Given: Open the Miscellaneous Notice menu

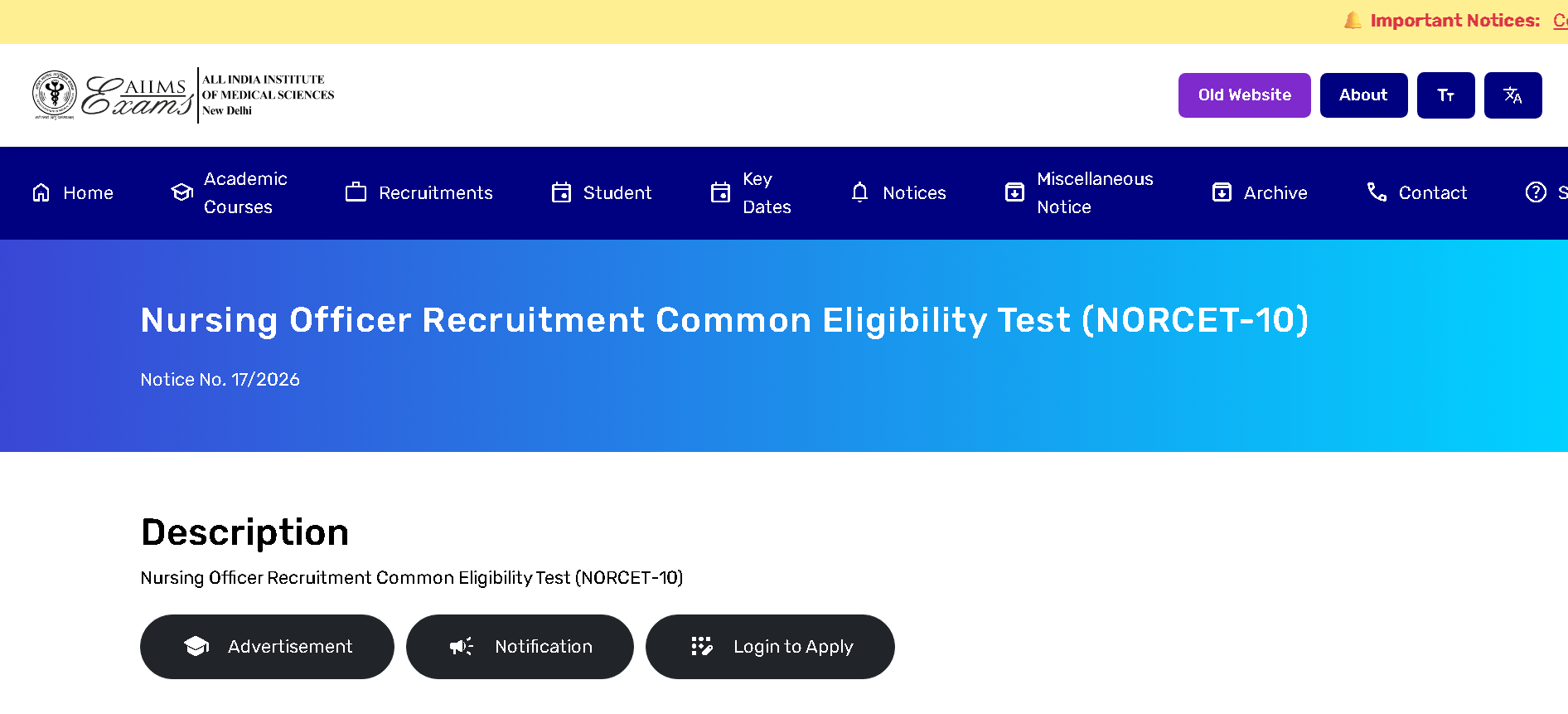Looking at the screenshot, I should (x=1078, y=193).
